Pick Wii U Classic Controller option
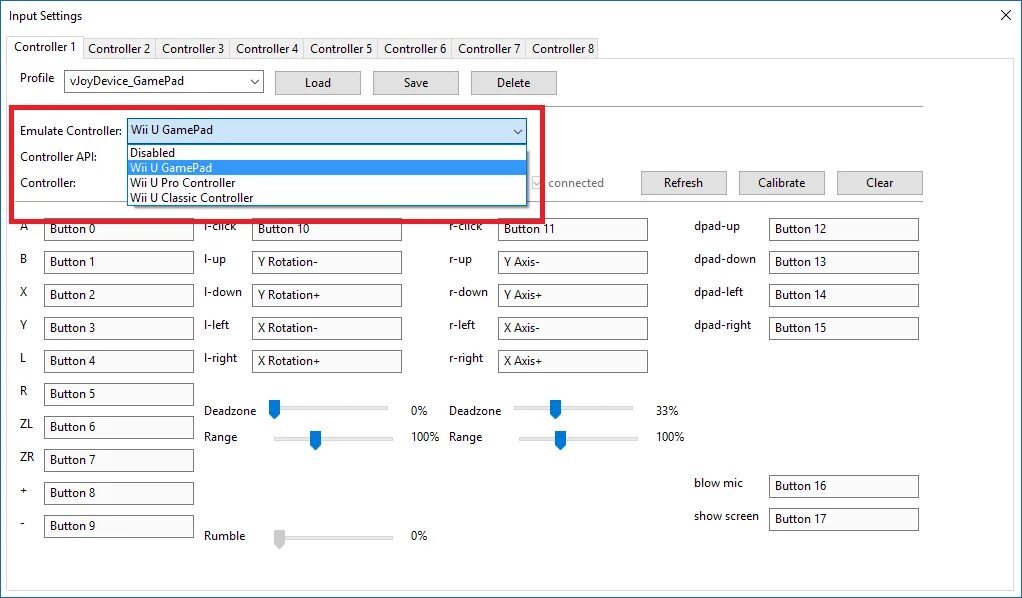Screen dimensions: 1022x598 (327, 198)
